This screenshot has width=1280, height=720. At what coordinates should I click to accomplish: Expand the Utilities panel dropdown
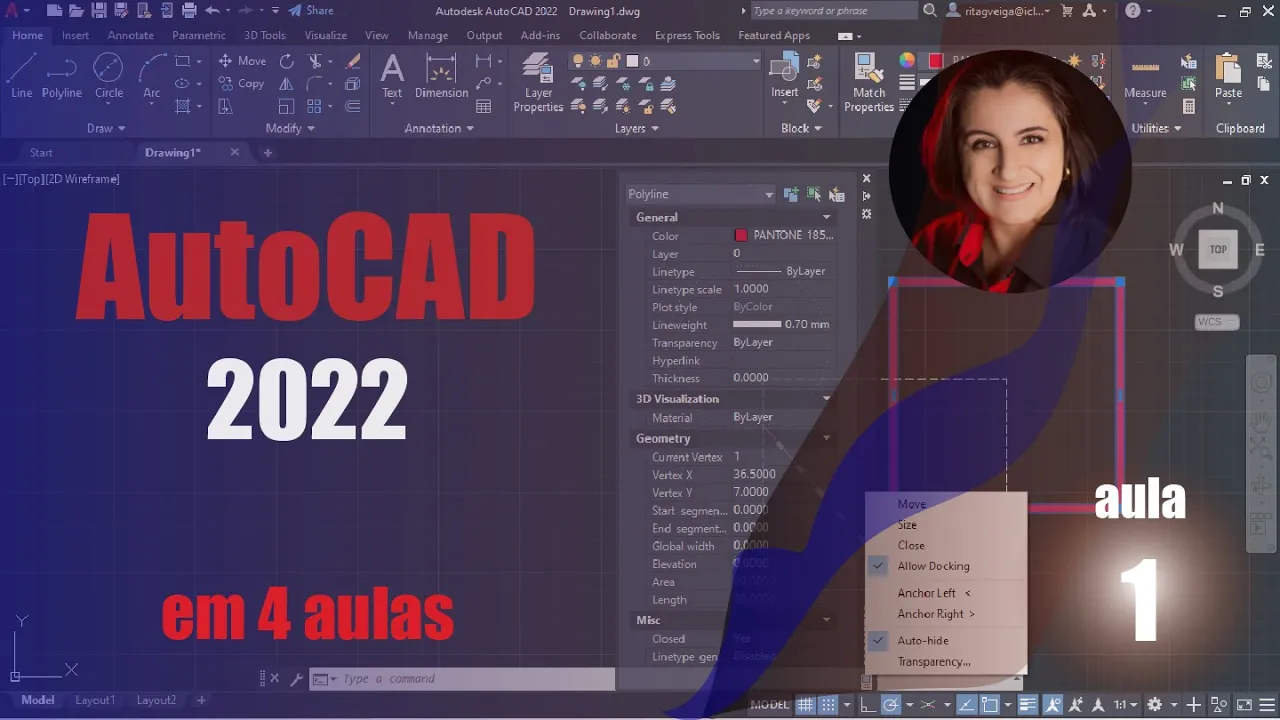(1156, 128)
